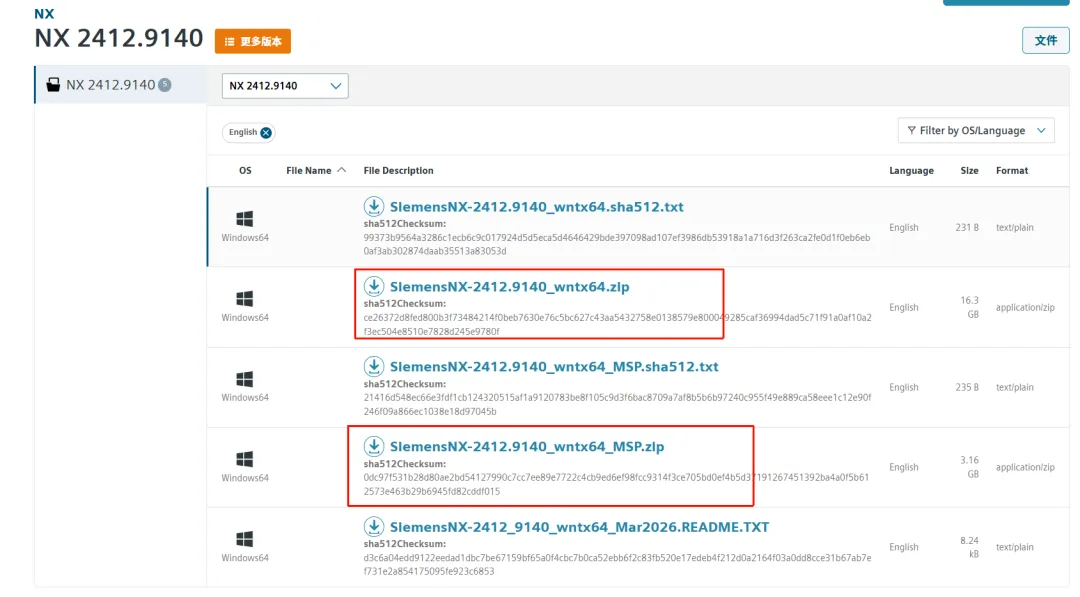Viewport: 1080px width, 597px height.
Task: Open the NX 2412.9140 version dropdown
Action: coord(285,86)
